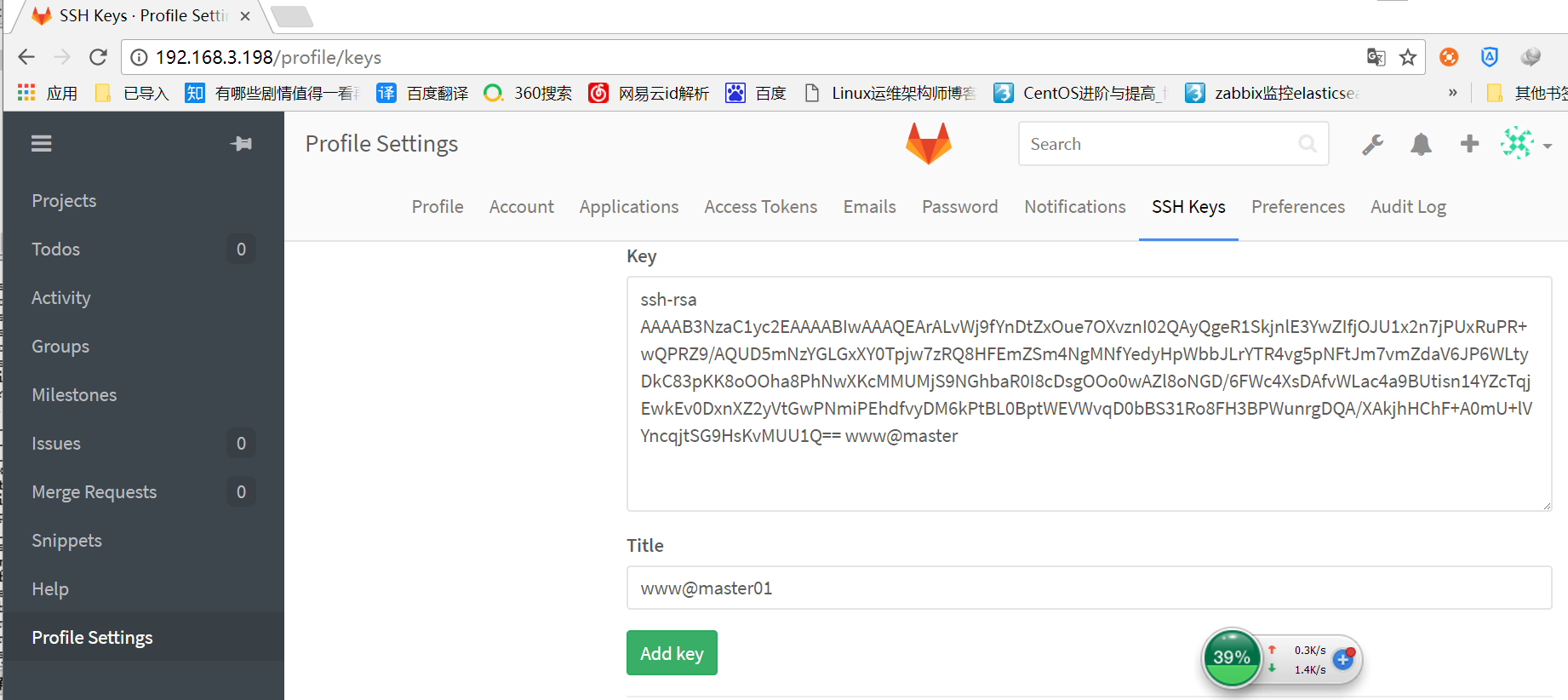Open Activity in the sidebar
The image size is (1568, 700).
143,298
